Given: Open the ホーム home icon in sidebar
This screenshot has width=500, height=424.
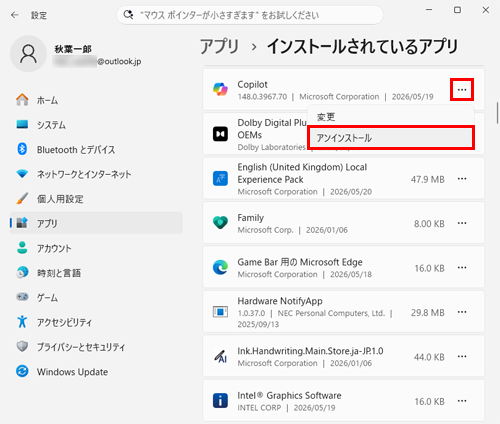Looking at the screenshot, I should [22, 100].
